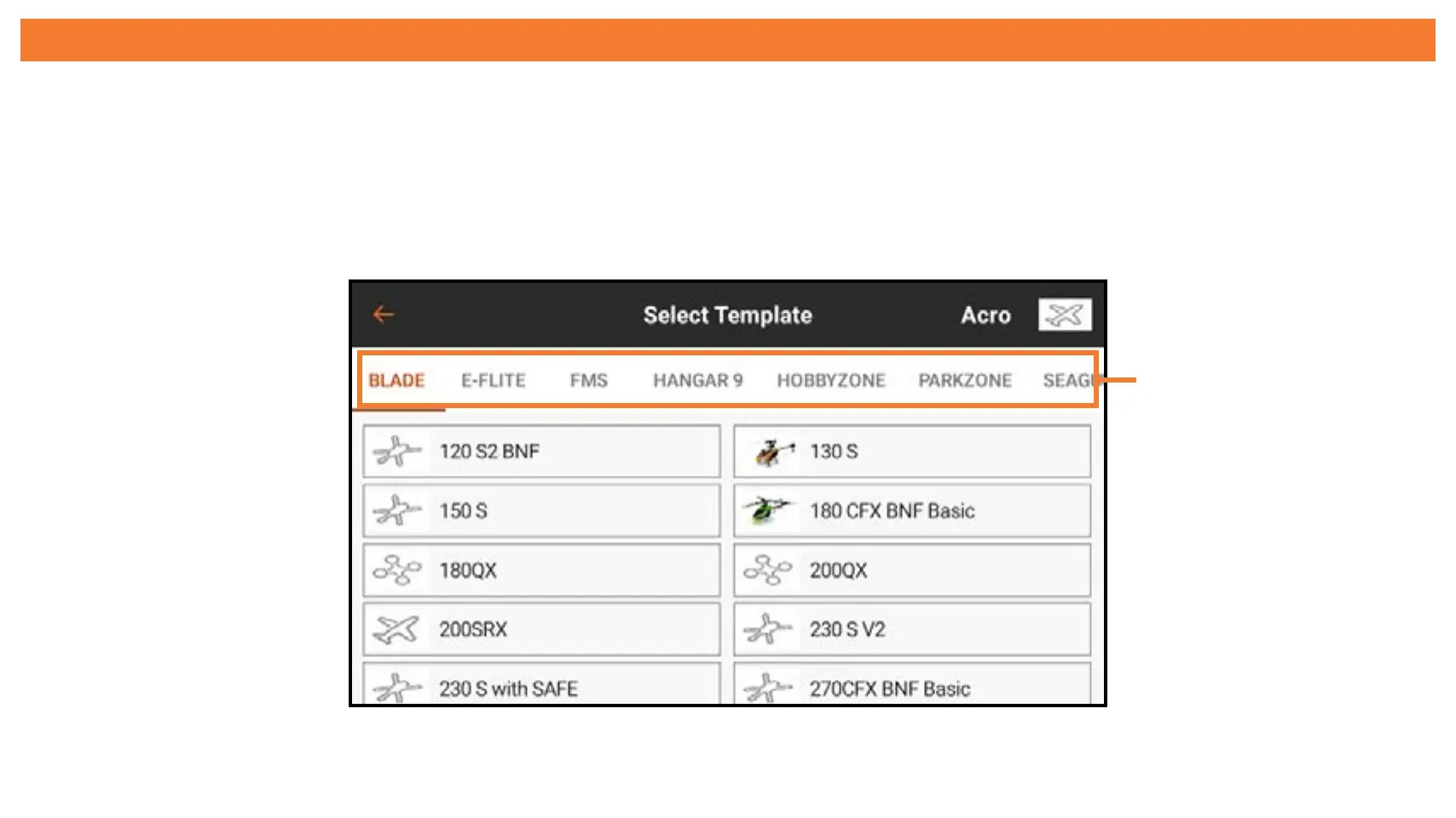
Task: Switch to the HANGAR 9 tab
Action: [698, 381]
